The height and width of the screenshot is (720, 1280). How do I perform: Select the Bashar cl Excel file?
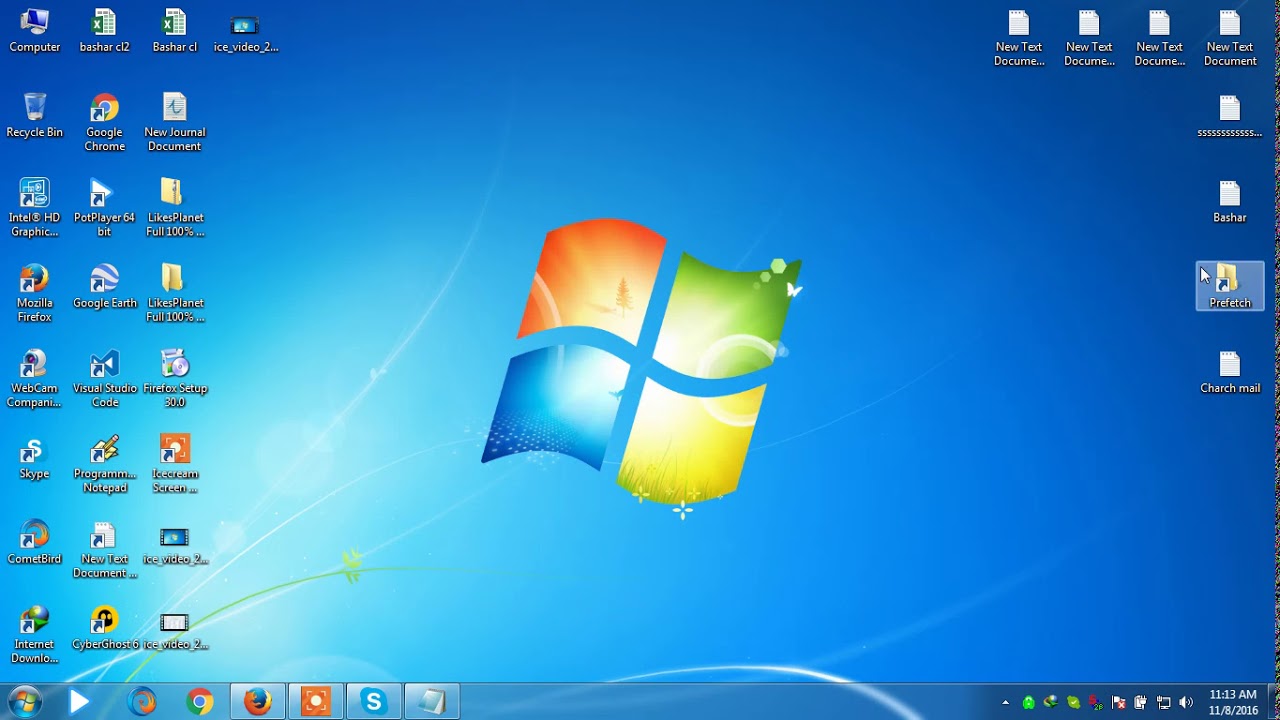point(174,30)
